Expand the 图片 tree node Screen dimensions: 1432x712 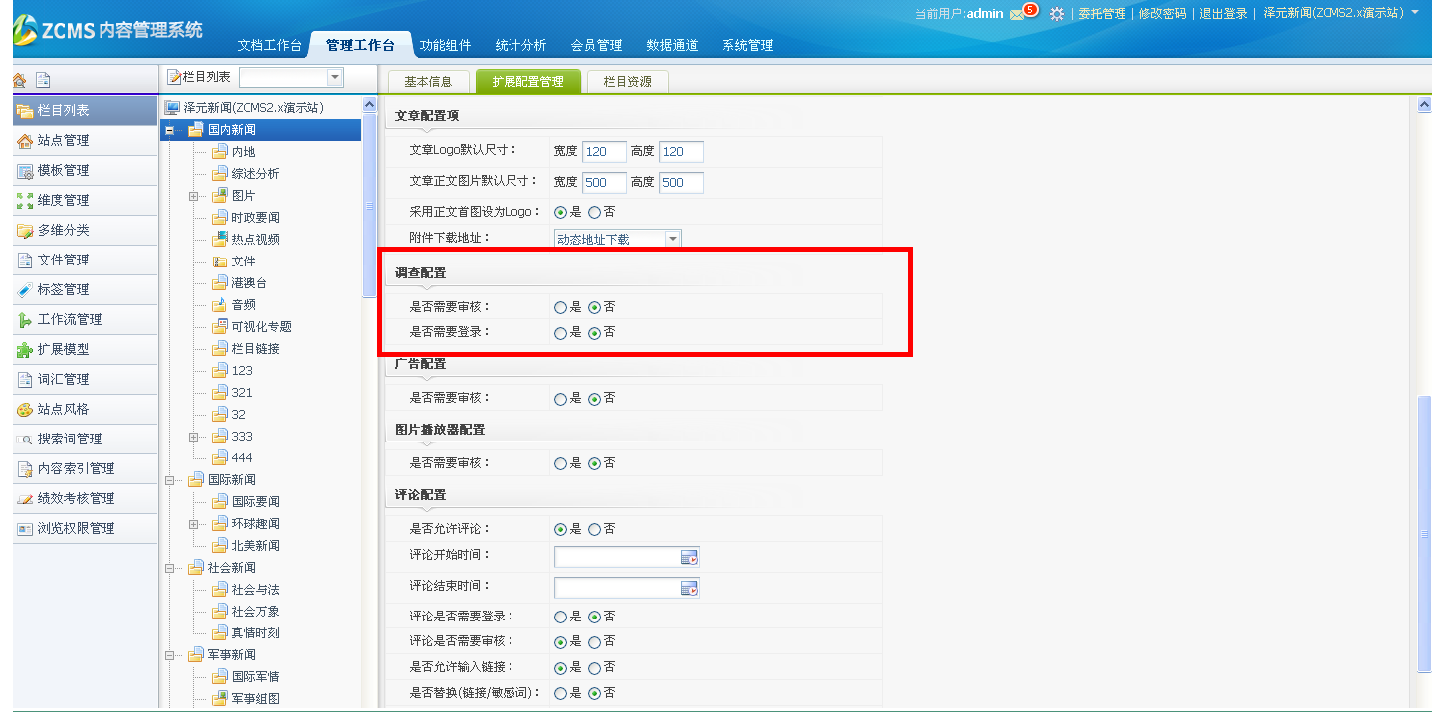click(x=194, y=196)
